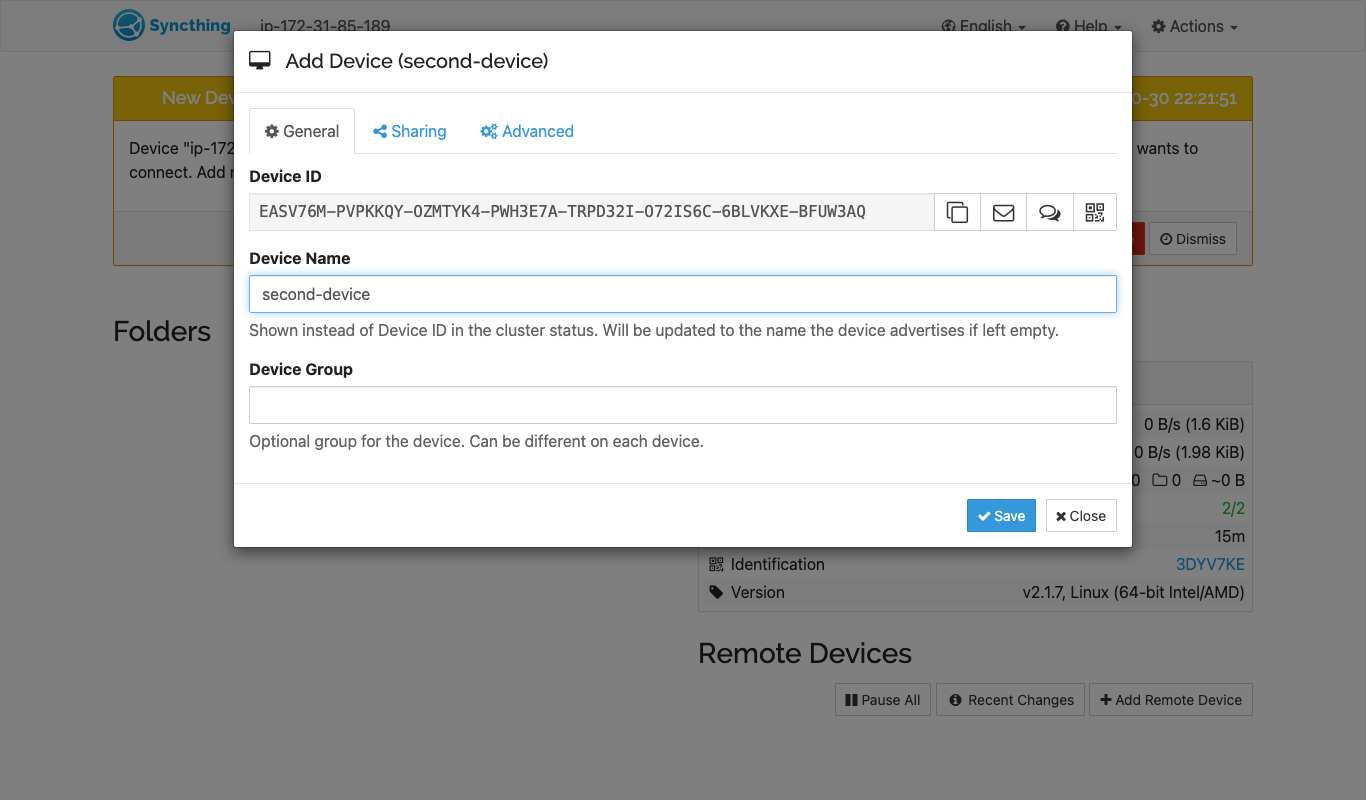This screenshot has height=800, width=1366.
Task: Pause All remote devices
Action: click(x=883, y=700)
